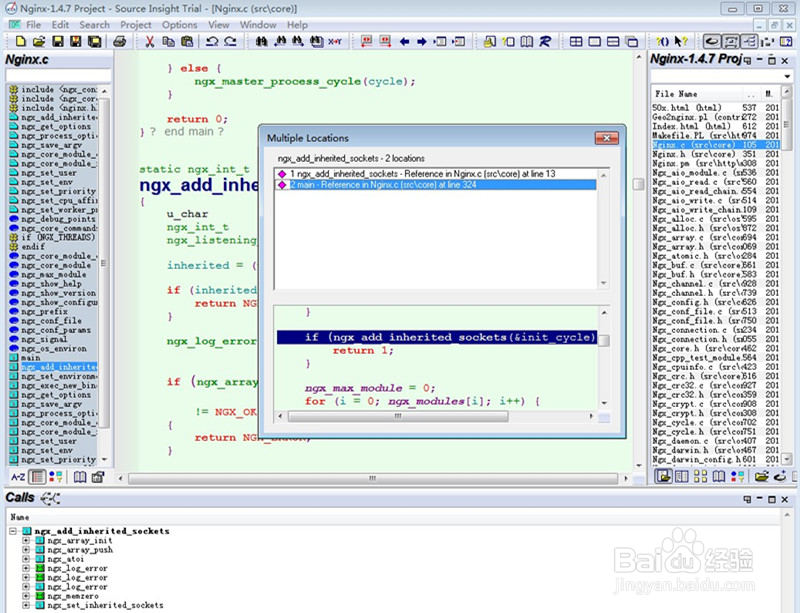Click the Cut scissors icon

click(149, 41)
